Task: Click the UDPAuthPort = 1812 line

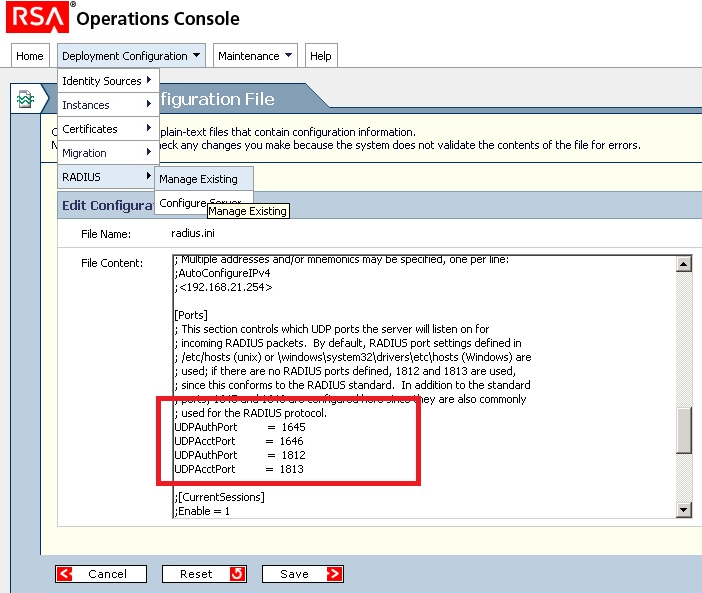Action: coord(240,455)
